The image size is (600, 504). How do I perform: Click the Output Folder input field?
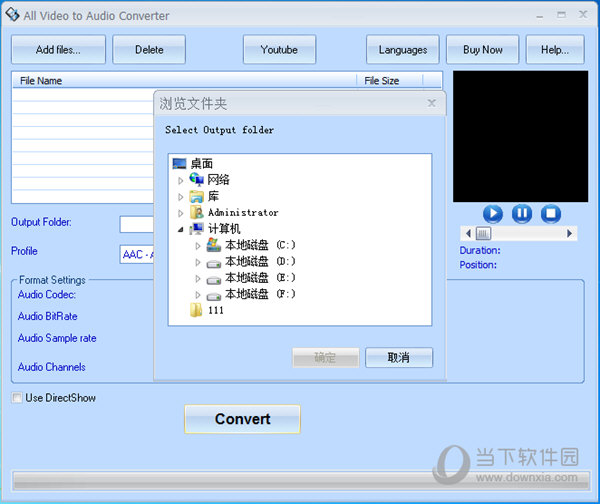tap(137, 224)
